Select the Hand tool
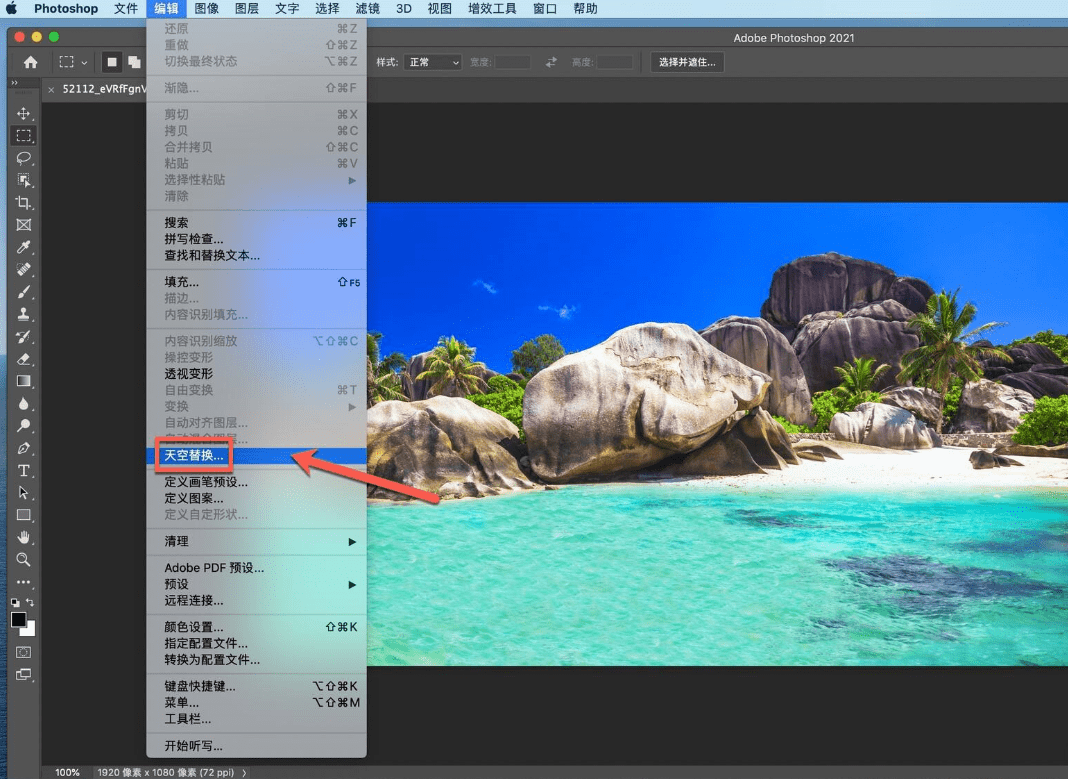 (23, 537)
